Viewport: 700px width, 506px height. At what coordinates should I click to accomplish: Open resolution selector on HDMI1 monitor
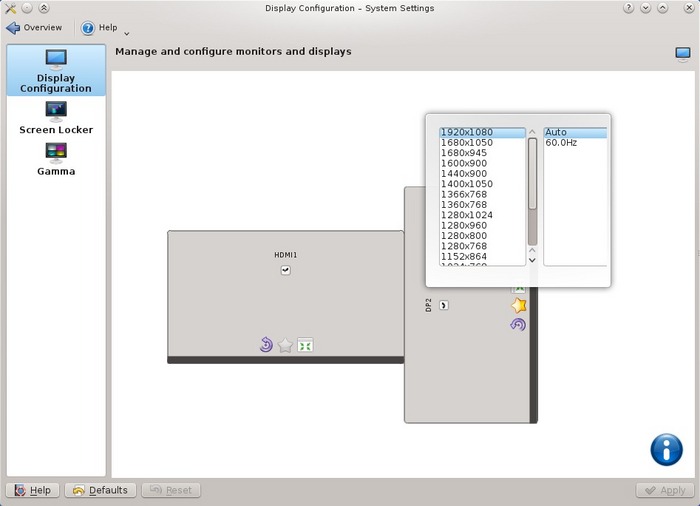(x=305, y=346)
